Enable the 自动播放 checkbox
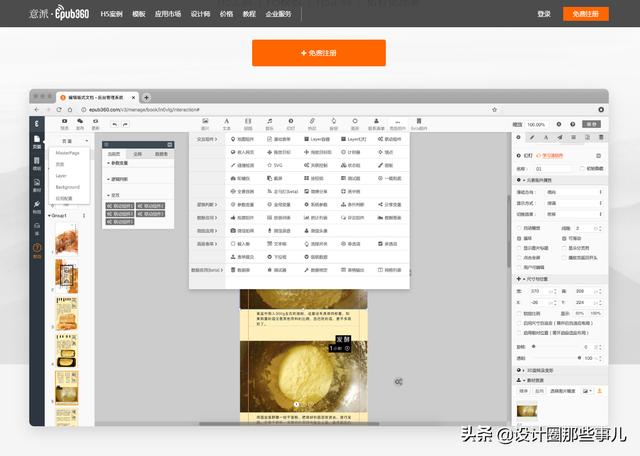This screenshot has width=640, height=456. coord(520,228)
